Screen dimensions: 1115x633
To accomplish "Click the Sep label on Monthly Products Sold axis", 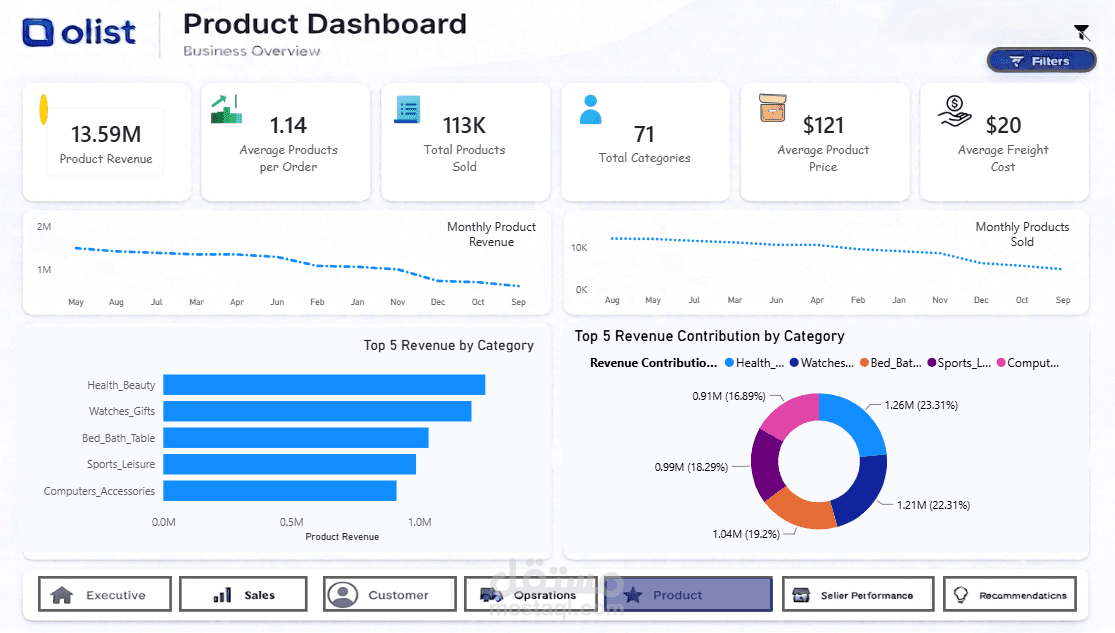I will 1063,300.
